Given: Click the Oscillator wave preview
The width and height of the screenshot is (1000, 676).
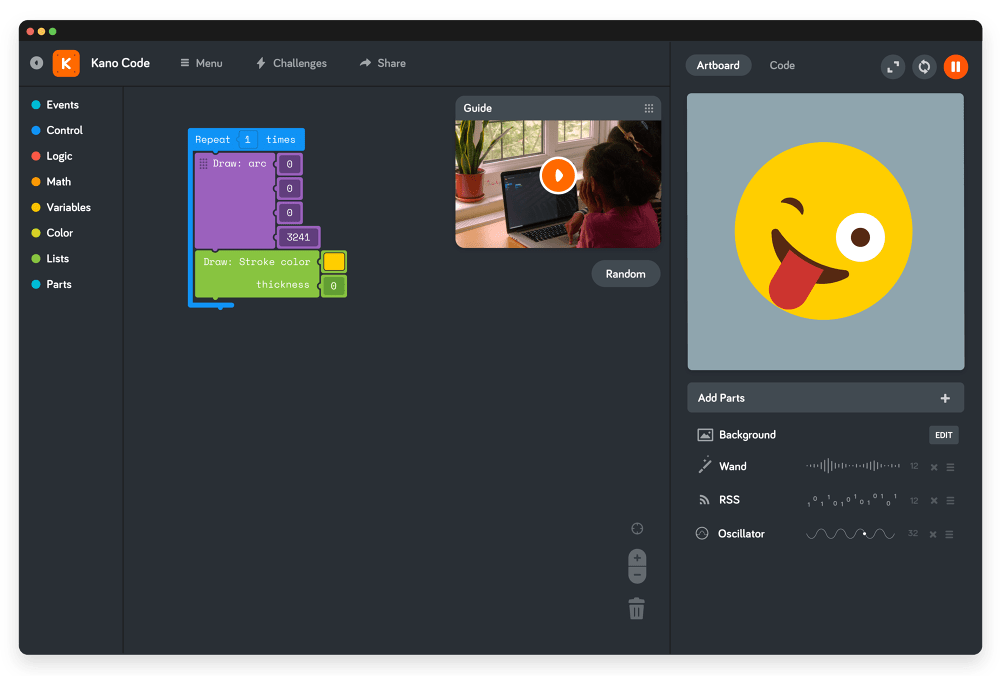Looking at the screenshot, I should point(850,534).
